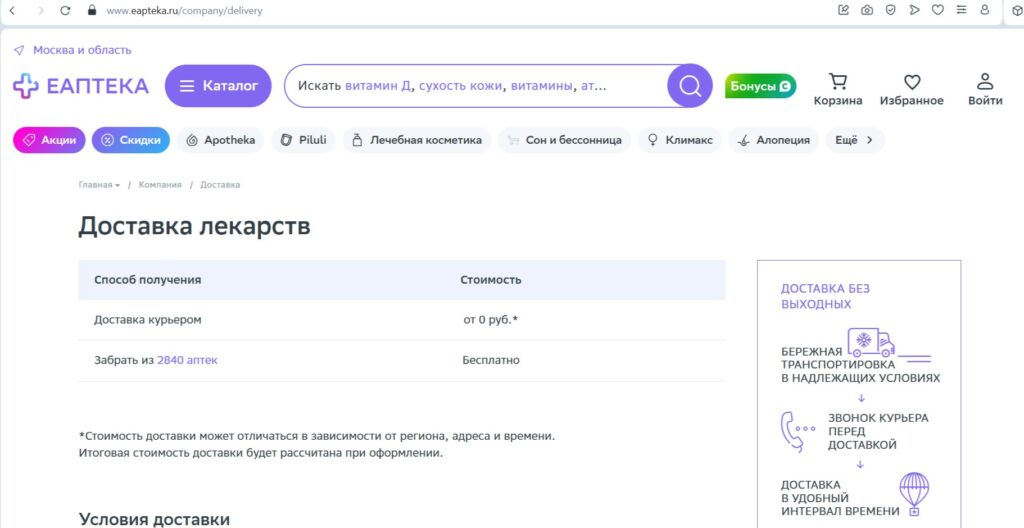This screenshot has height=528, width=1024.
Task: Reload the page in browser
Action: 65,10
